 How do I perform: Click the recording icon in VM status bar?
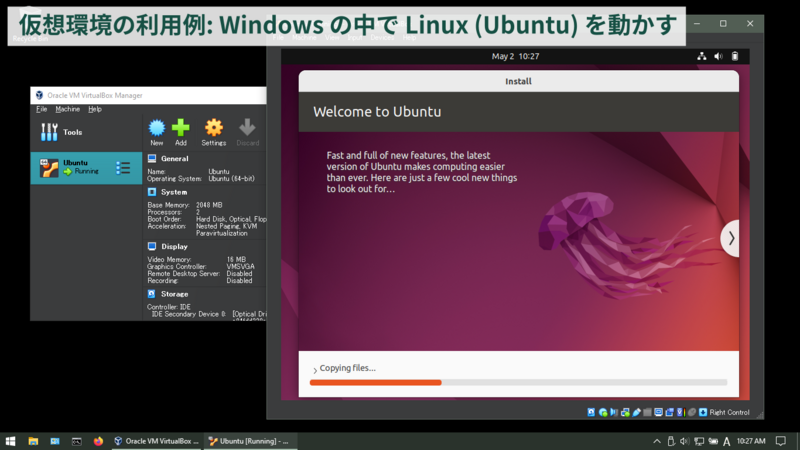pyautogui.click(x=670, y=412)
